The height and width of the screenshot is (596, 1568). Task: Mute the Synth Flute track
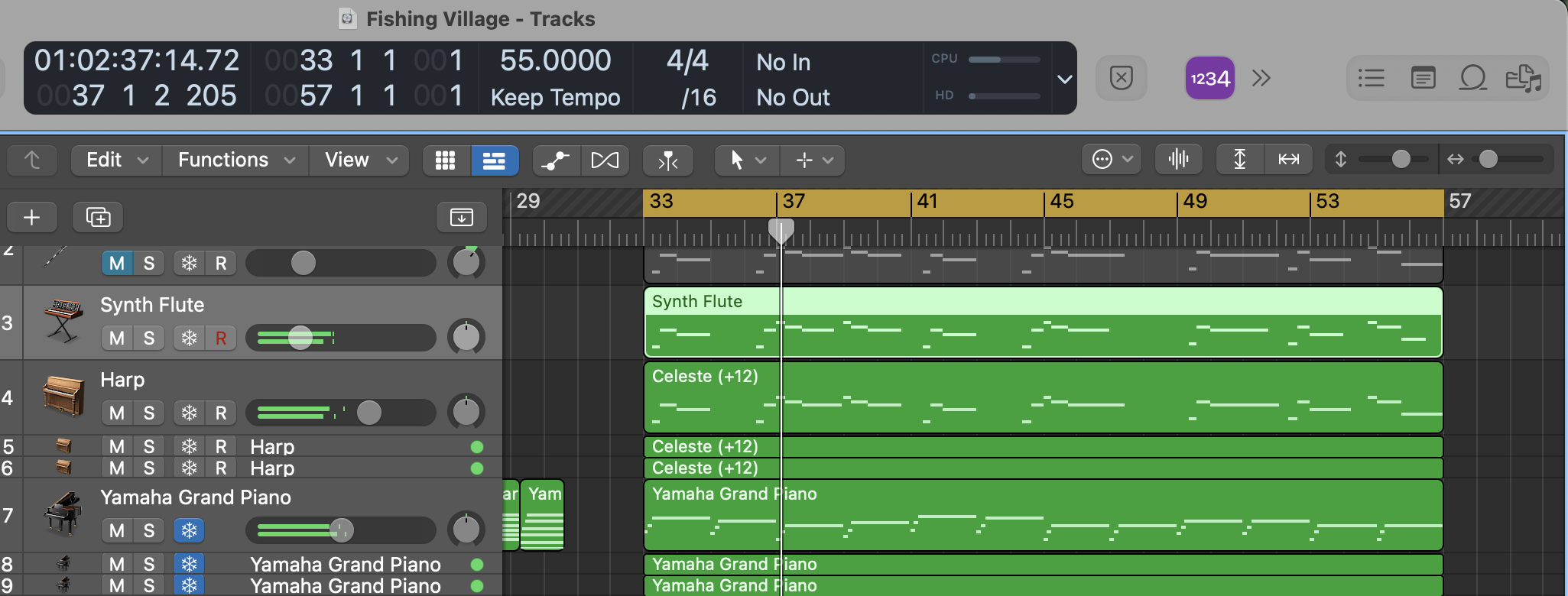point(117,338)
